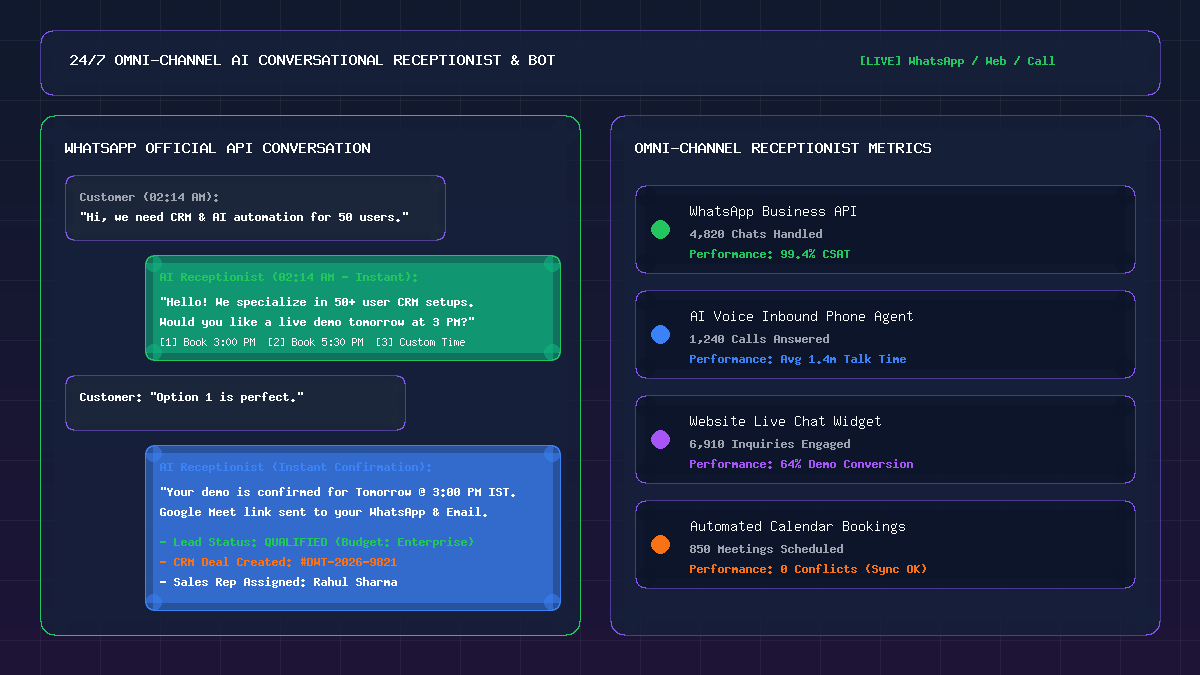The image size is (1200, 675).
Task: Click the CRM Deal Created #DWT-2026-9821 line
Action: pyautogui.click(x=278, y=562)
